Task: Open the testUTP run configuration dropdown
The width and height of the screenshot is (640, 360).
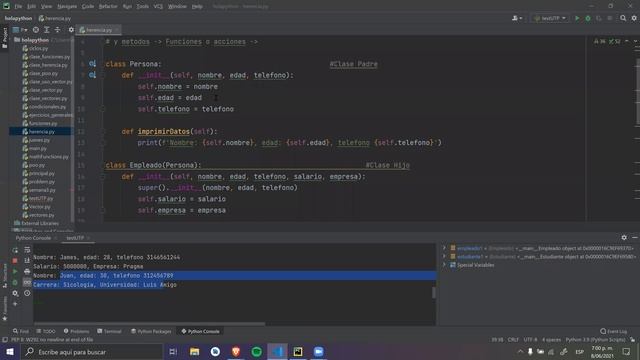Action: point(551,18)
